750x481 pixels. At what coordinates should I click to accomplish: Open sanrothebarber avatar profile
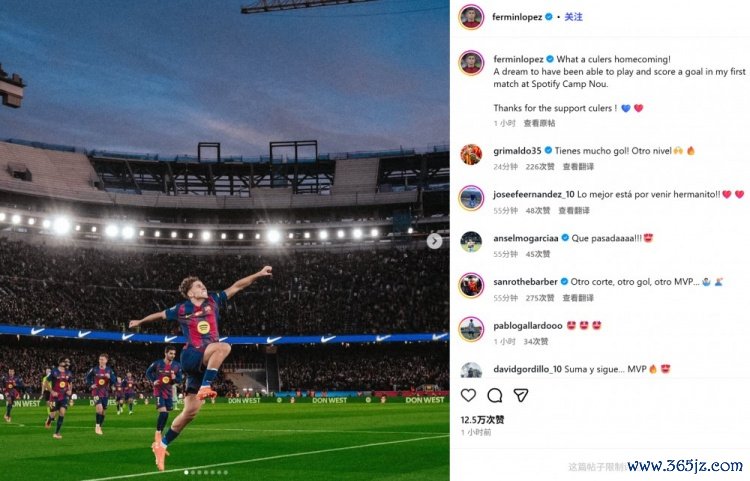[x=471, y=285]
